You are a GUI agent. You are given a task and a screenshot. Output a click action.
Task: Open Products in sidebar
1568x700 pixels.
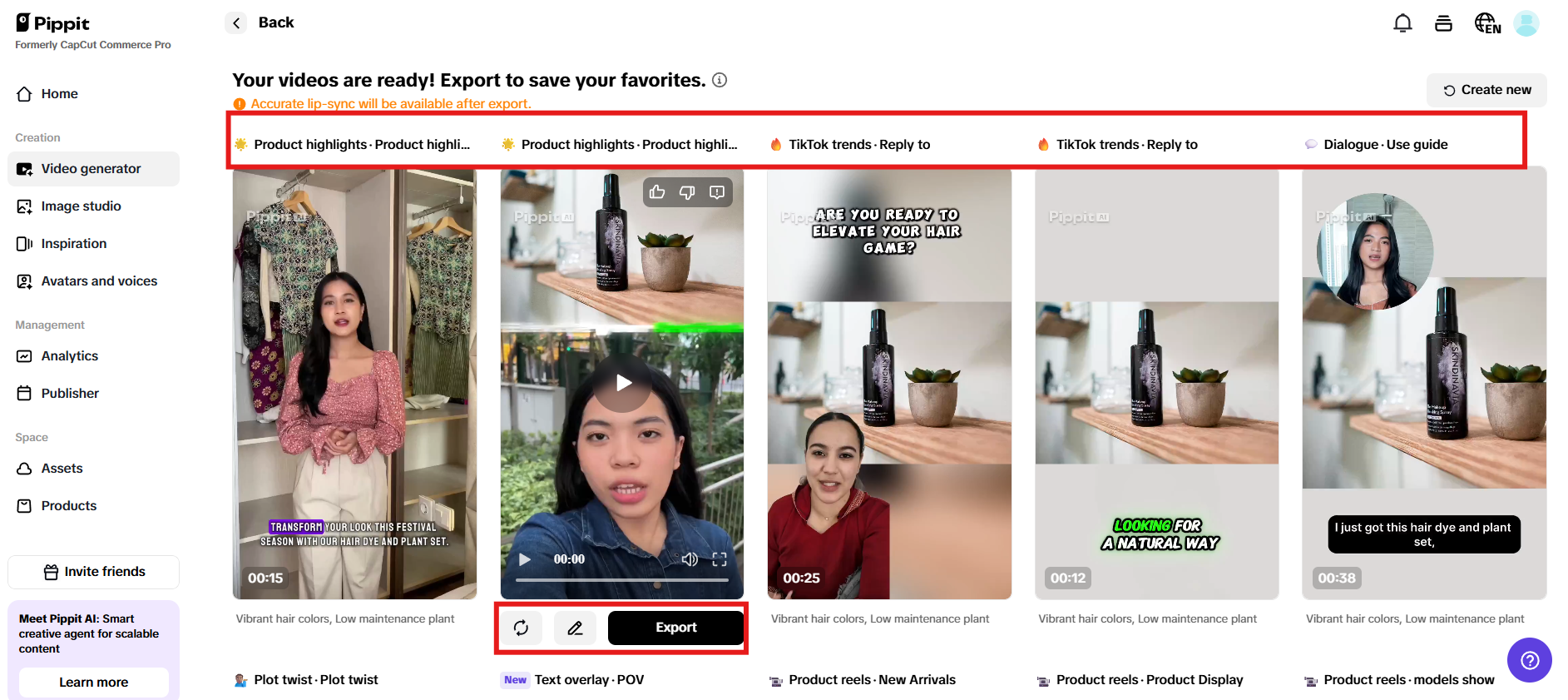pos(93,506)
